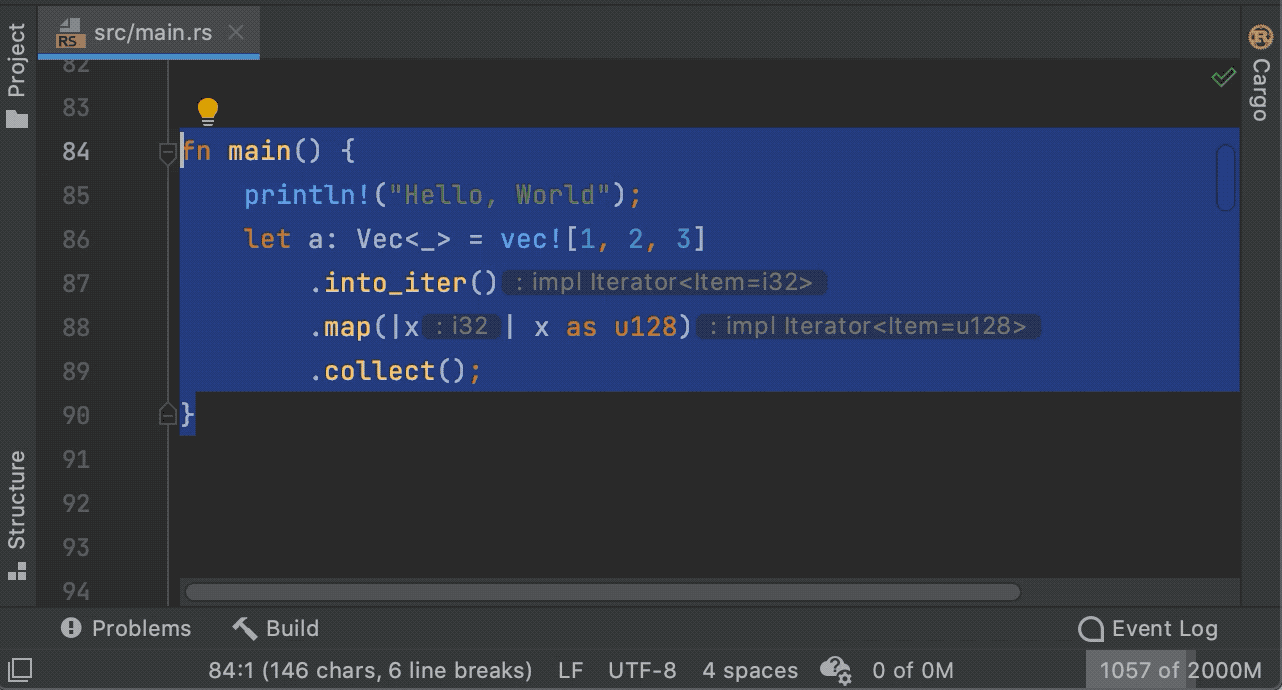Open the UTF-8 encoding dropdown
This screenshot has width=1282, height=690.
point(643,670)
